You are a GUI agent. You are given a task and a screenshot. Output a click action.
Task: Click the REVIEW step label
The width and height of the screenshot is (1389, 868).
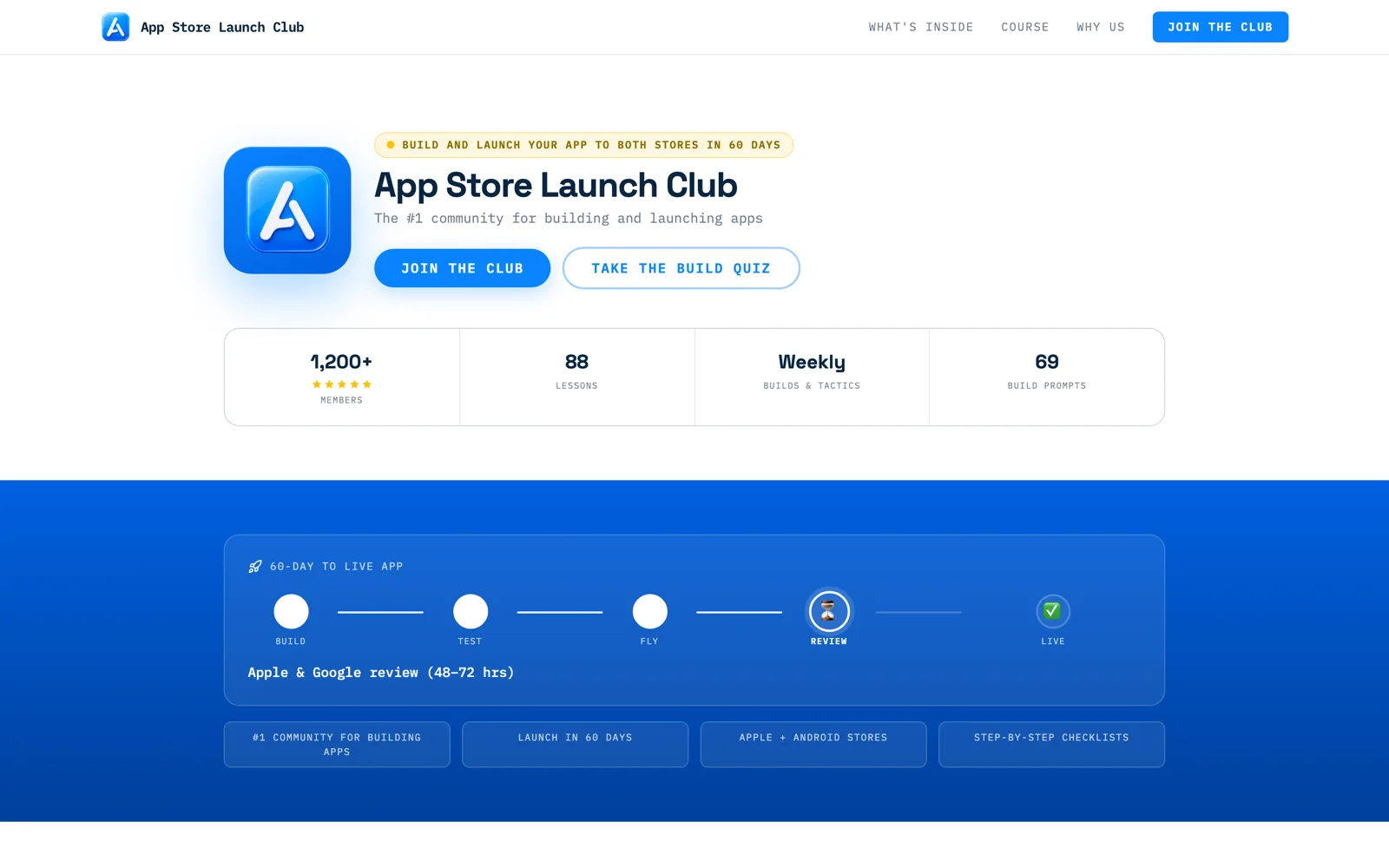coord(829,641)
